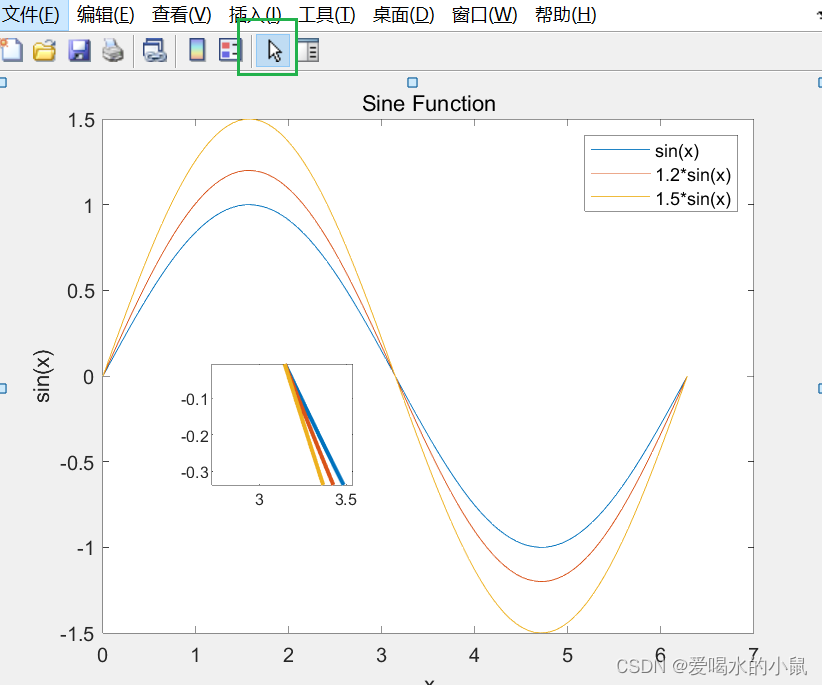Select the Sine Function title text

pos(428,104)
